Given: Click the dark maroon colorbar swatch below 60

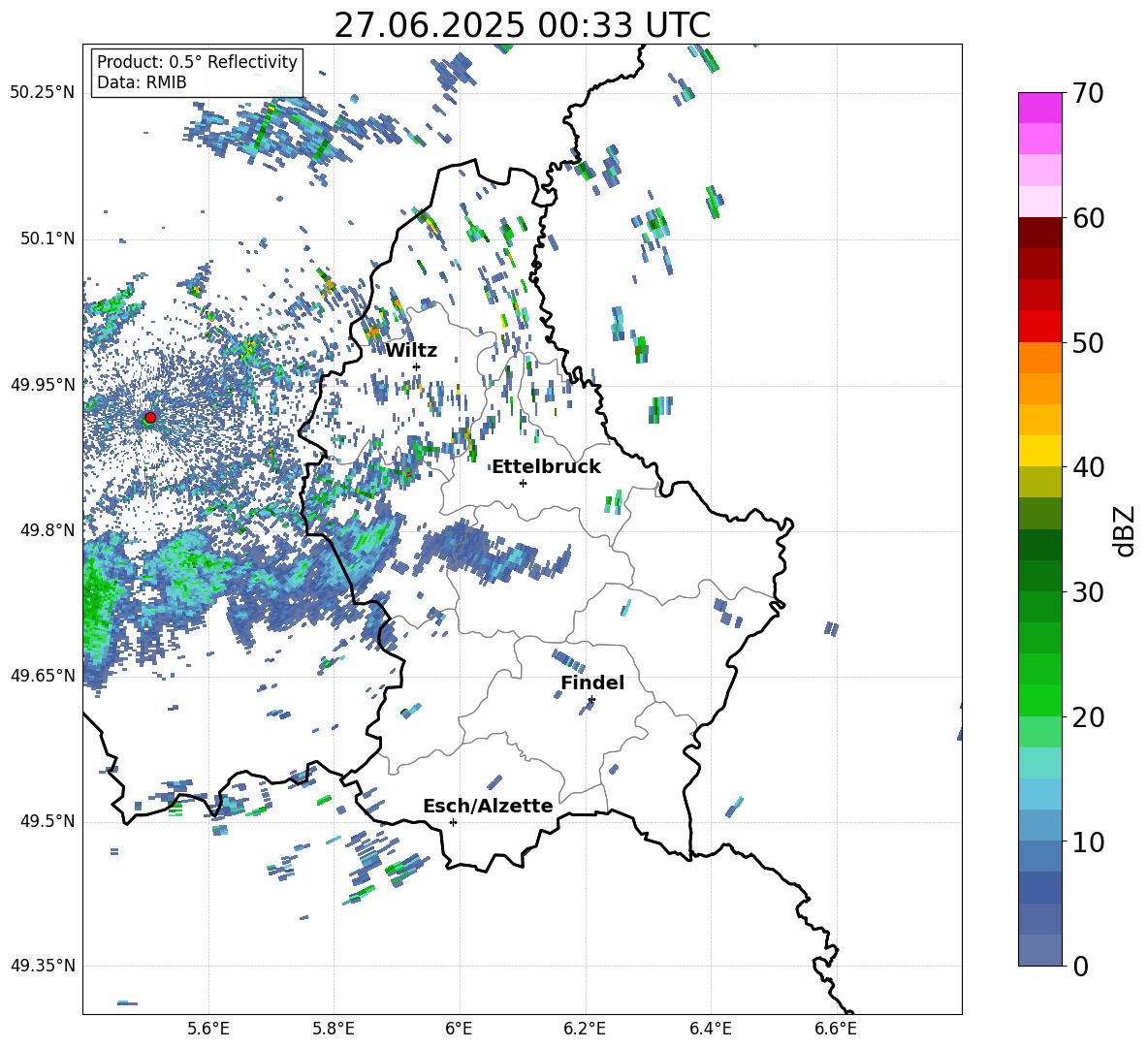Looking at the screenshot, I should point(1039,233).
